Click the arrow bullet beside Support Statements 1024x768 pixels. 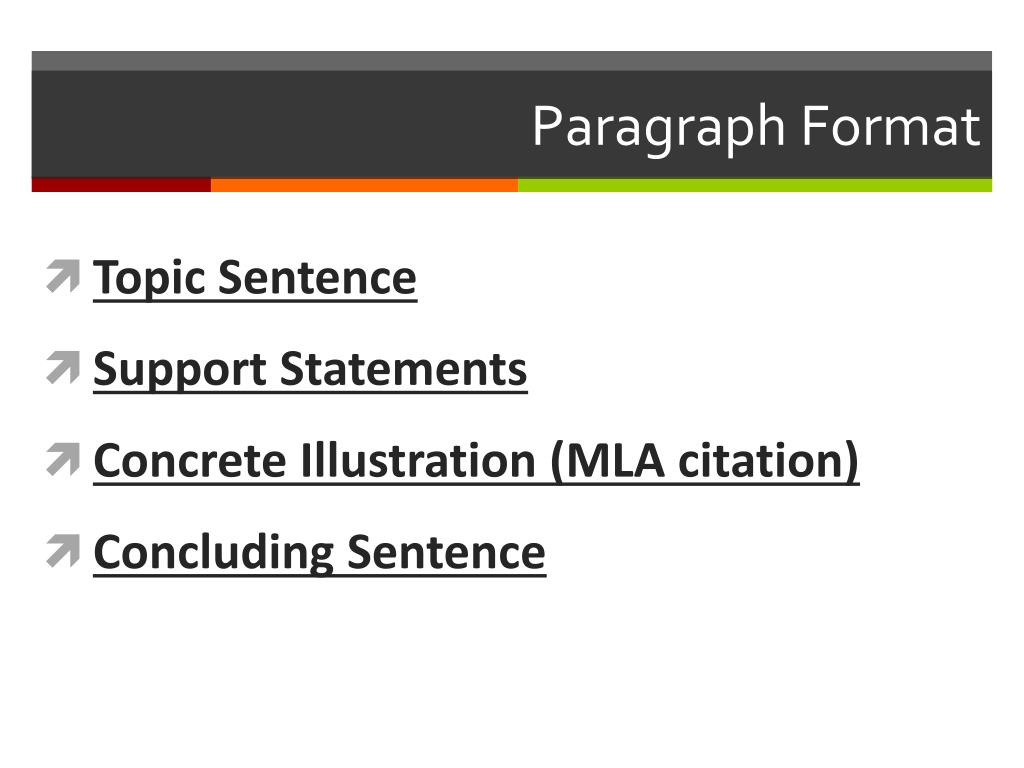(x=63, y=367)
